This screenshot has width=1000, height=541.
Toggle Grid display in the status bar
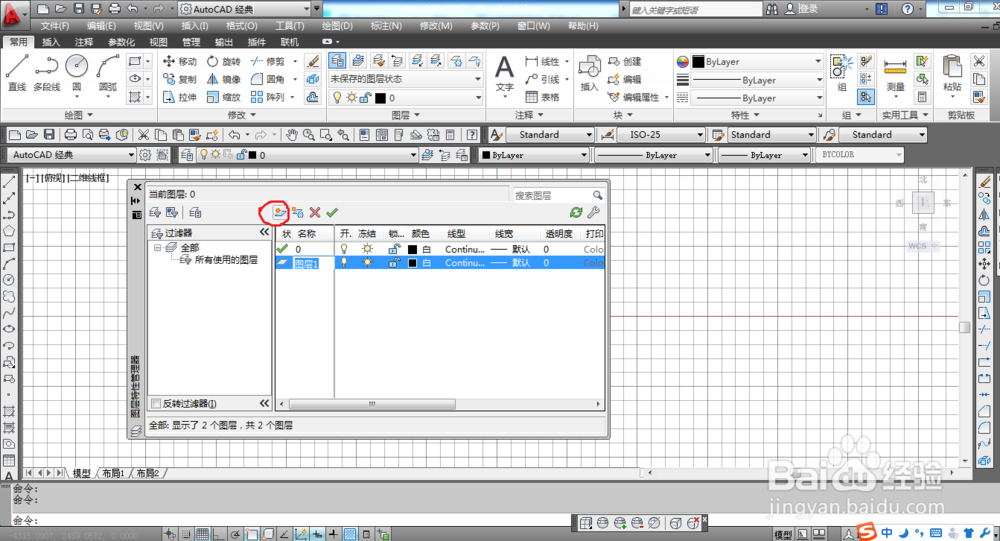(202, 535)
